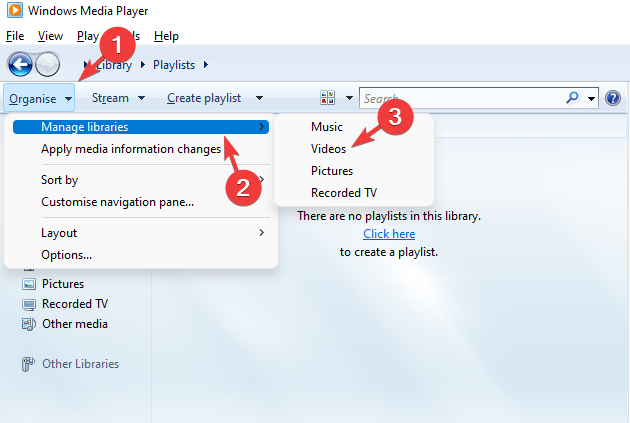630x423 pixels.
Task: Click the Back navigation arrow button
Action: 20,64
